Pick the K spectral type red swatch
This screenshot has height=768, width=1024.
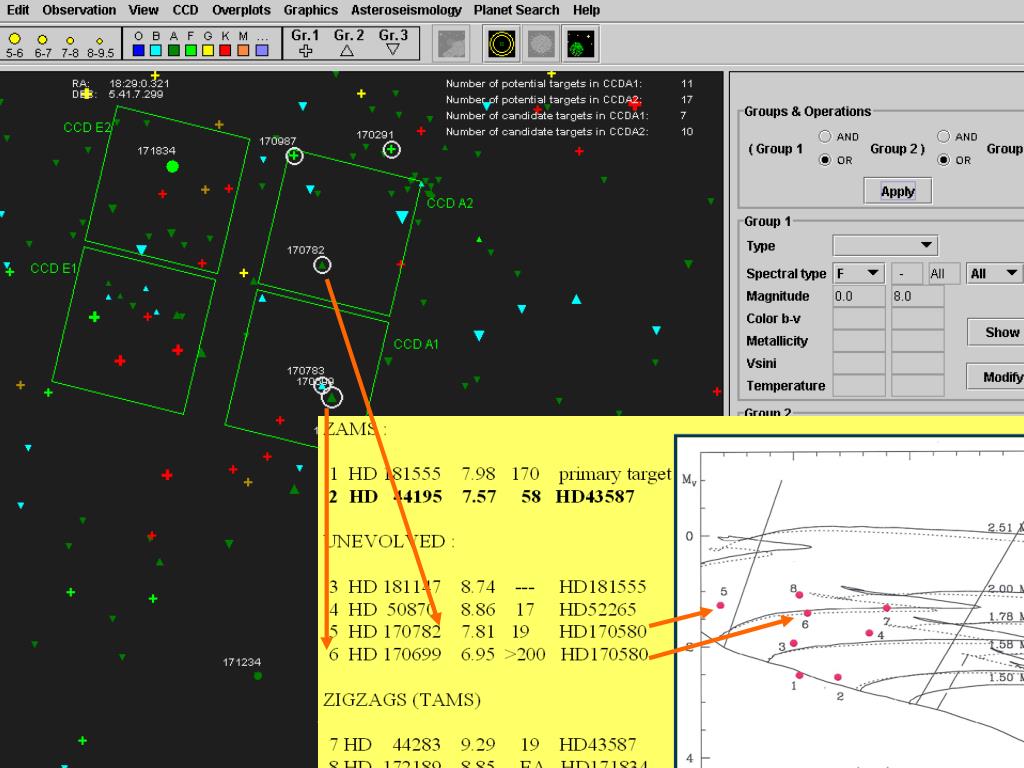[225, 50]
